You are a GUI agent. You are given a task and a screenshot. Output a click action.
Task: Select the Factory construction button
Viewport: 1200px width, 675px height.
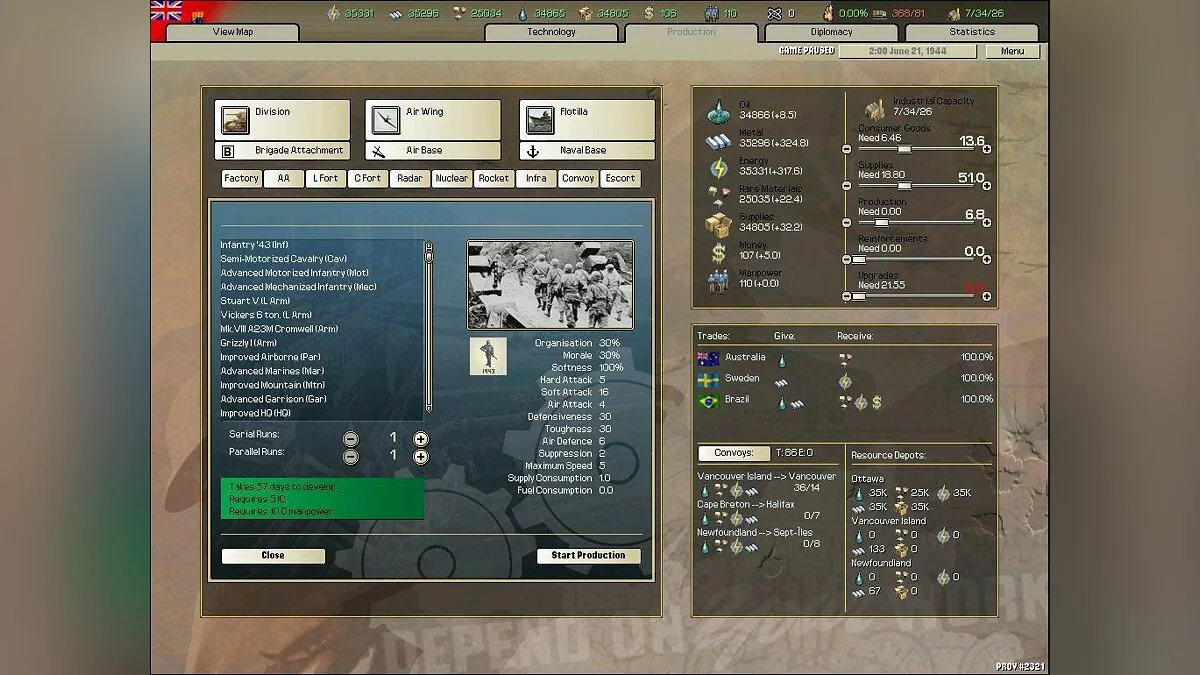(240, 178)
